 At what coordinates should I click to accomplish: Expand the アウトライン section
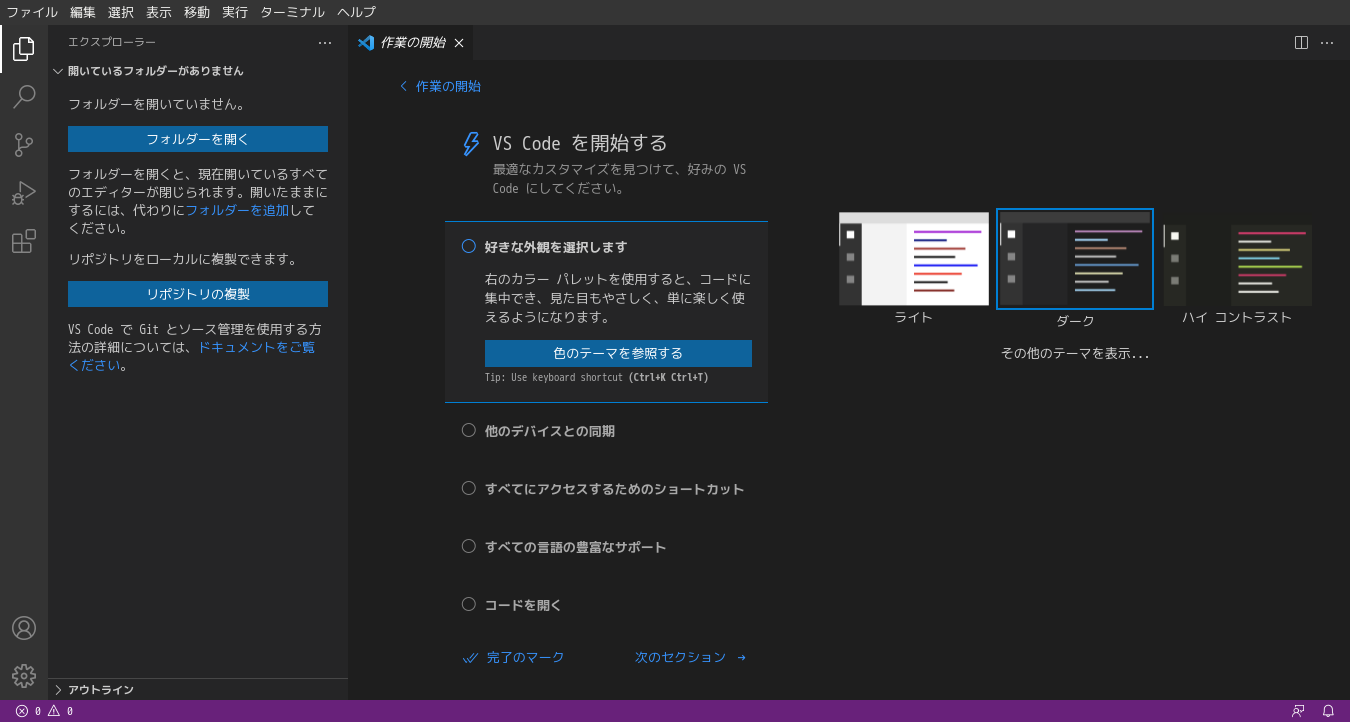[198, 689]
